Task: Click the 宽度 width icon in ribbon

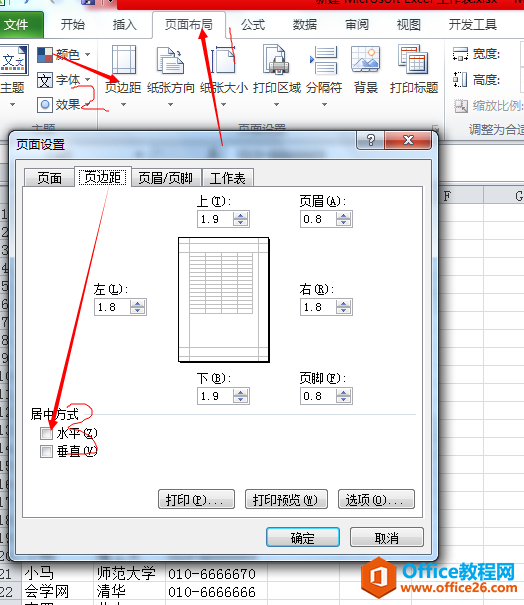Action: (460, 54)
